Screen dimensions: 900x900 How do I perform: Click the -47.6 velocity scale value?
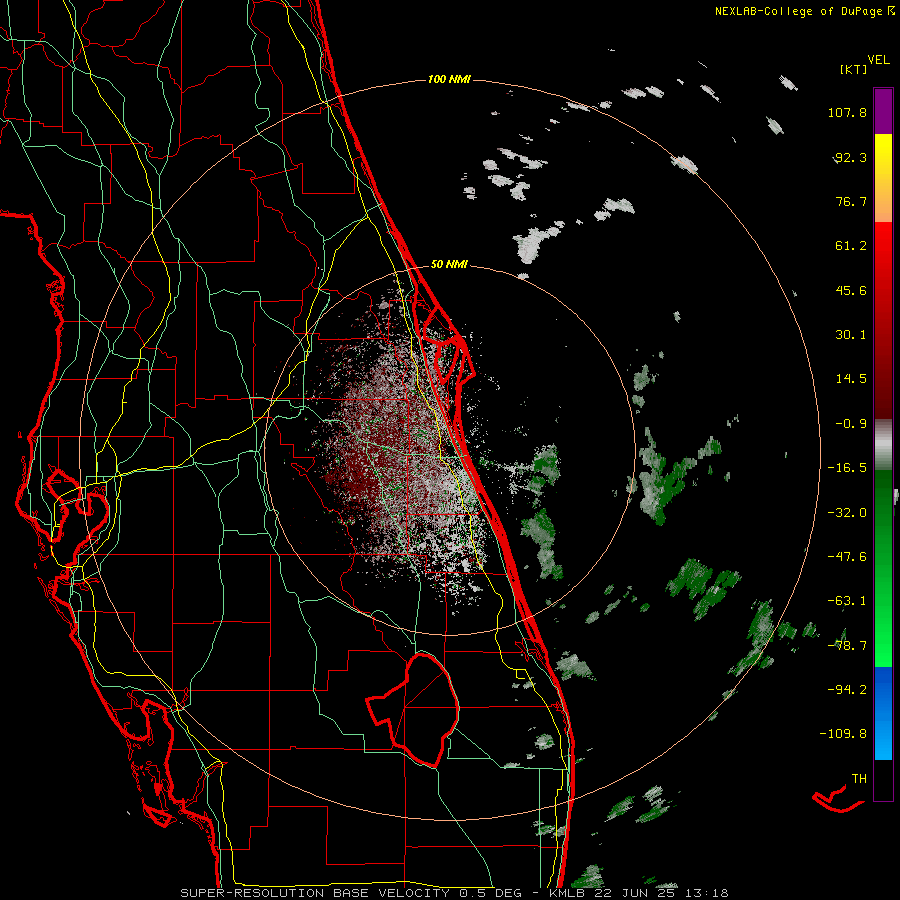point(847,557)
